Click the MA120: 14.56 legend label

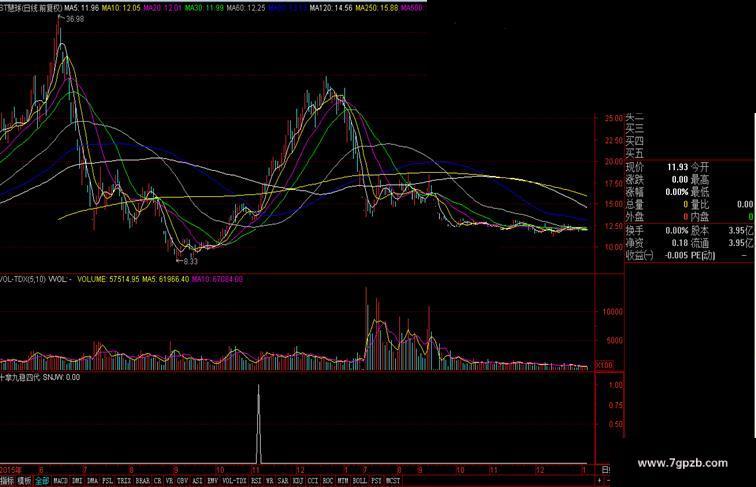[x=331, y=8]
